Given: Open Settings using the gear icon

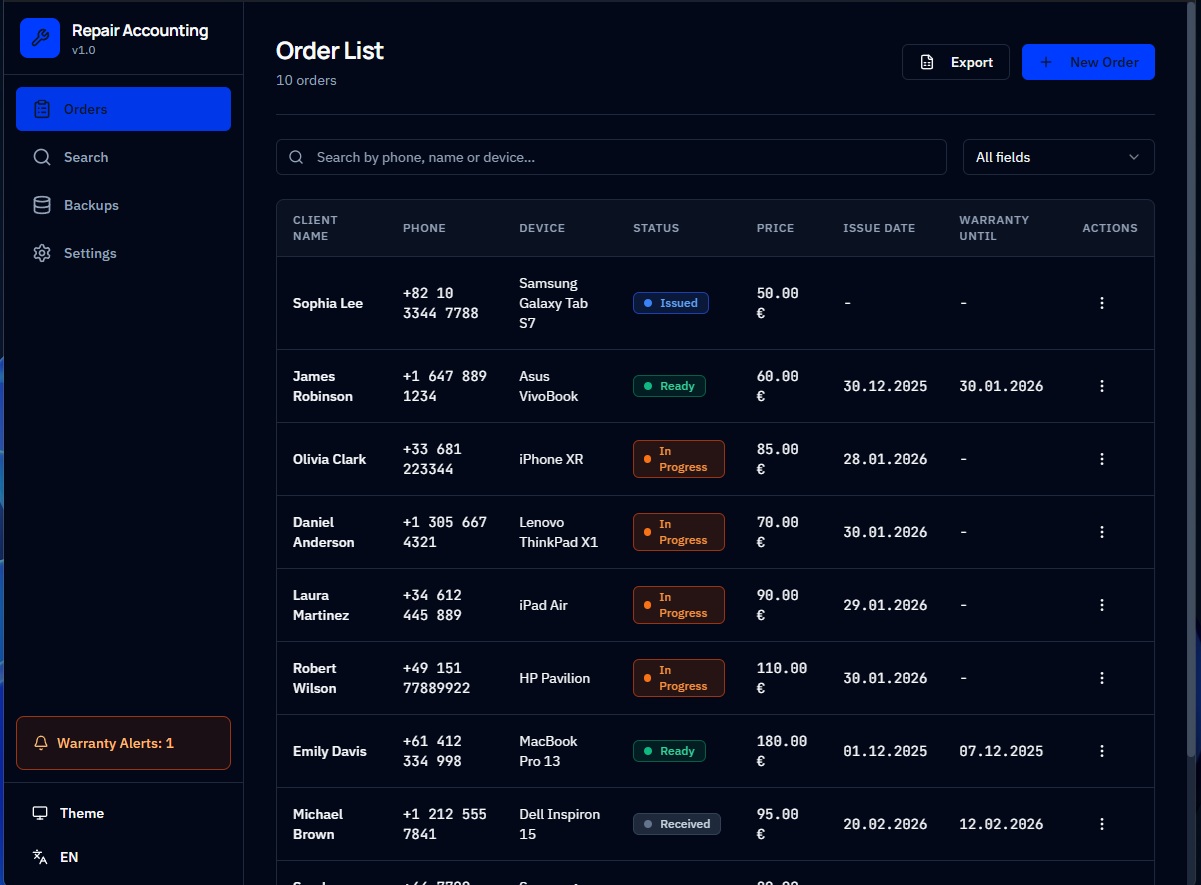Looking at the screenshot, I should pyautogui.click(x=42, y=253).
